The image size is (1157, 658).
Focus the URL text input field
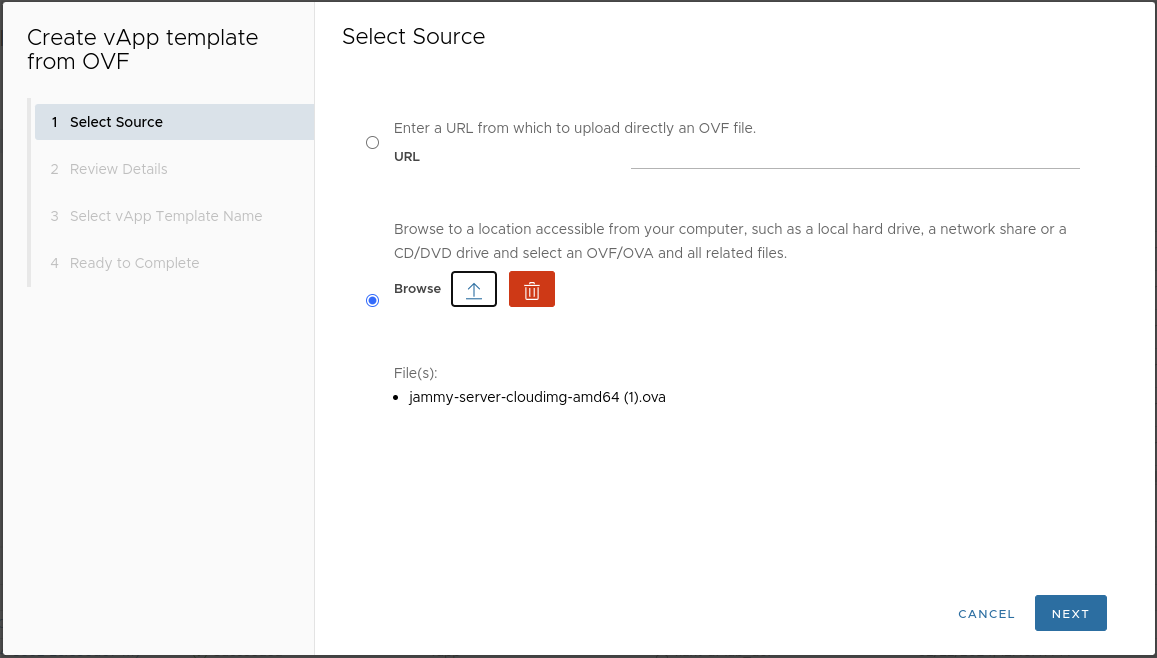click(854, 157)
